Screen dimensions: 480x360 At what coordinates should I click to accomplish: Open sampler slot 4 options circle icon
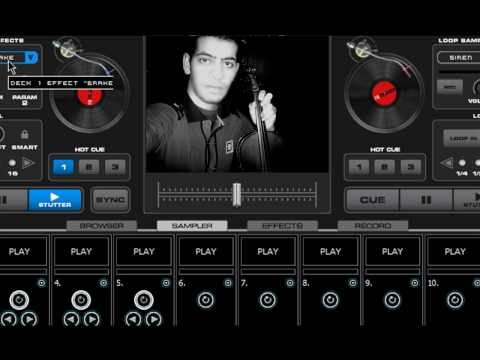pos(103,283)
